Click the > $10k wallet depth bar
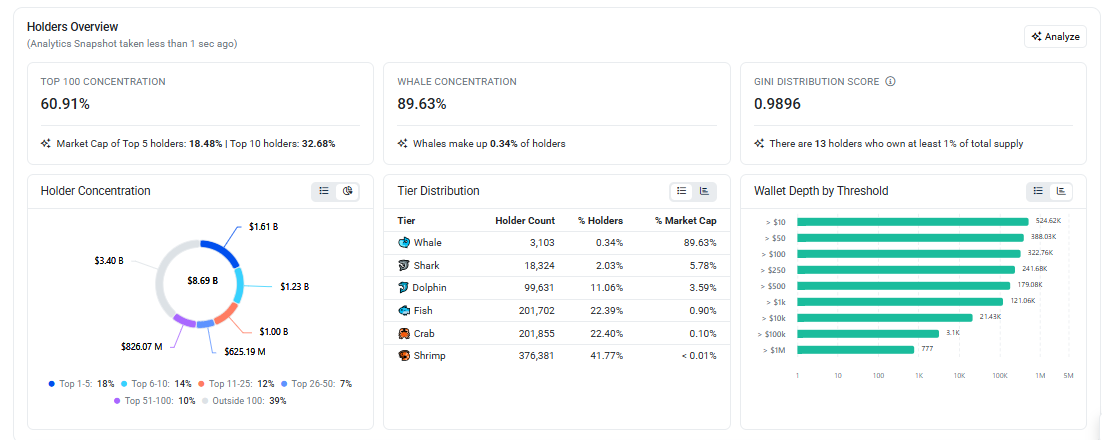Image resolution: width=1102 pixels, height=440 pixels. (x=885, y=318)
